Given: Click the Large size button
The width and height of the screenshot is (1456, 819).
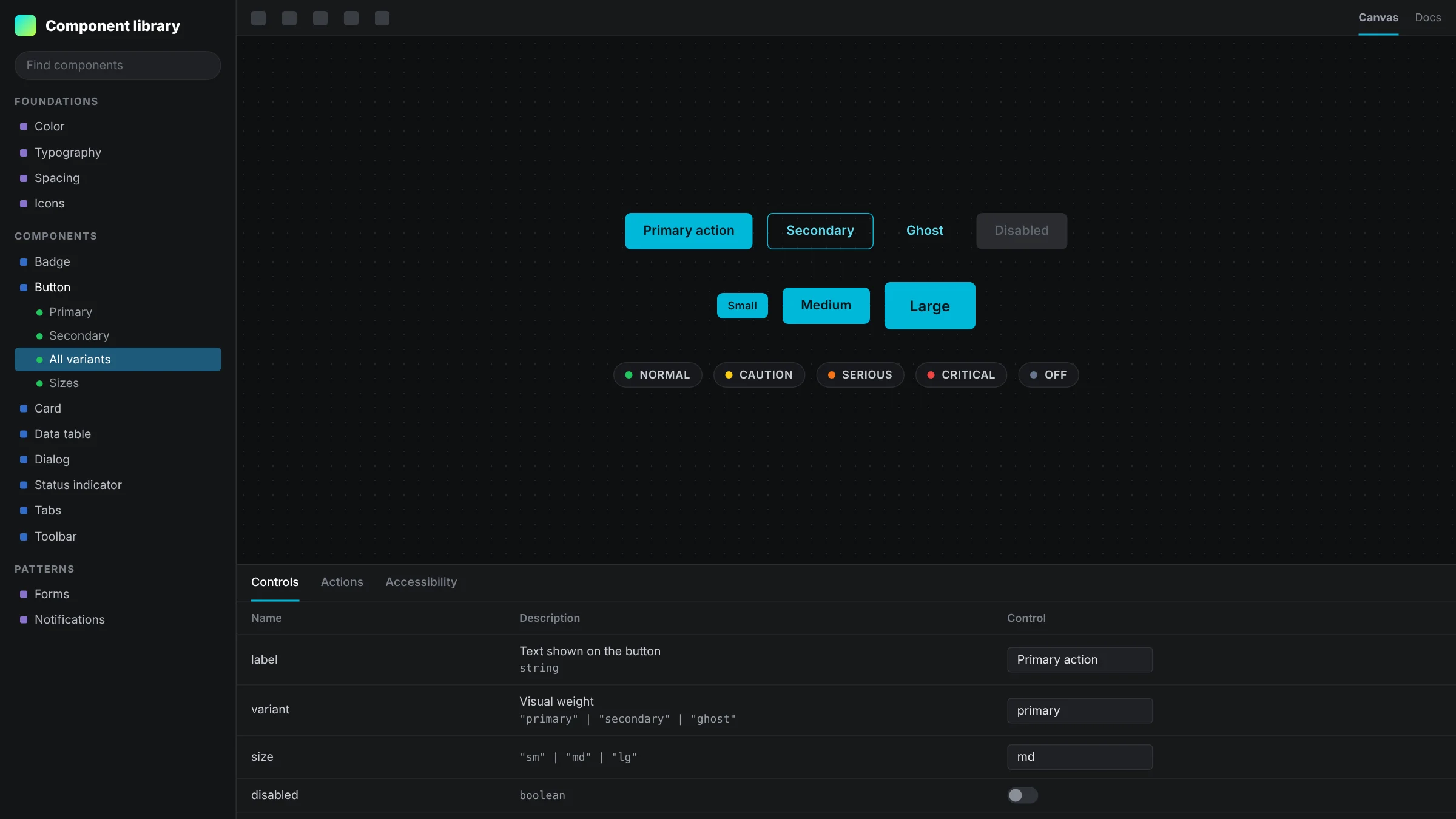Looking at the screenshot, I should (929, 306).
